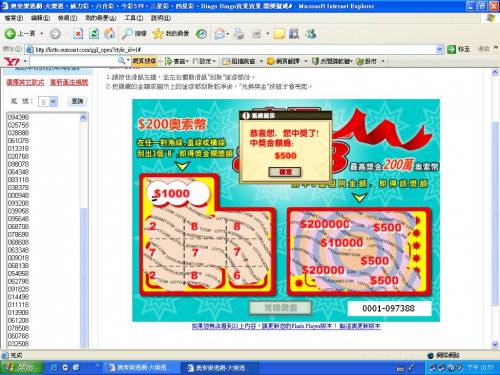Confirm the winning popup OK button
500x375 pixels.
click(285, 172)
